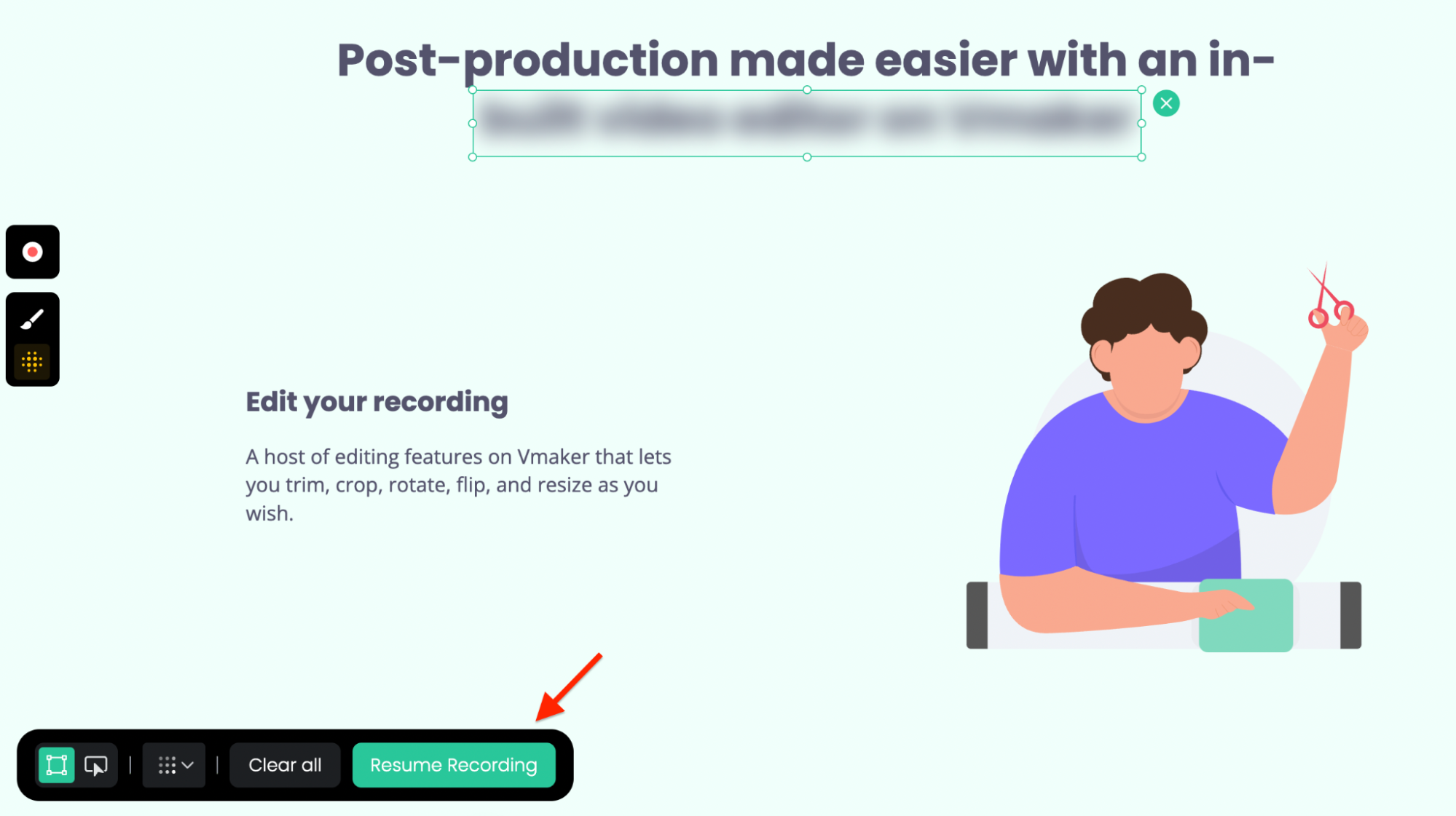Expand the apps grid dropdown menu

pos(175,765)
